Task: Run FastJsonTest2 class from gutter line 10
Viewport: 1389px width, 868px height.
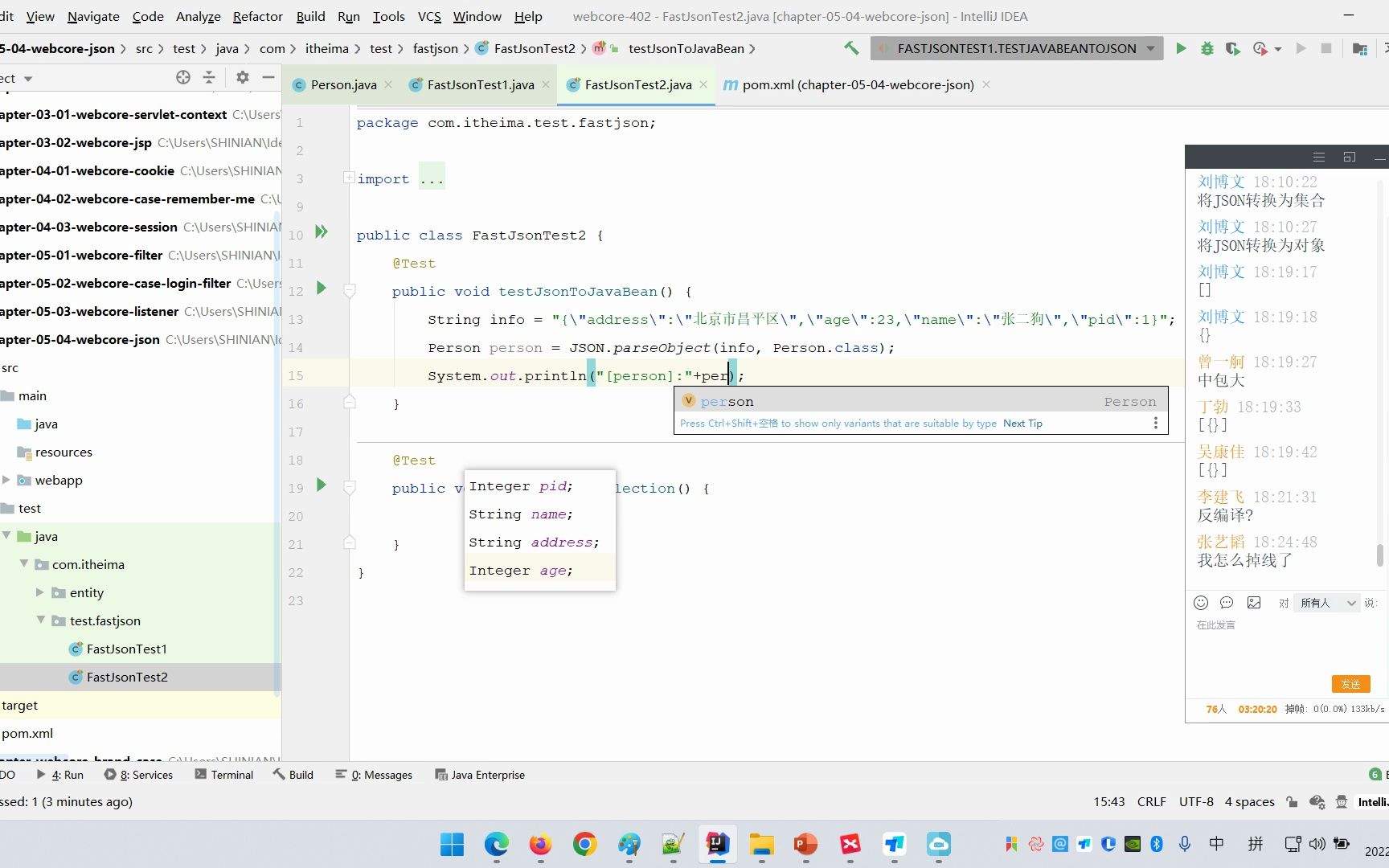Action: point(322,232)
